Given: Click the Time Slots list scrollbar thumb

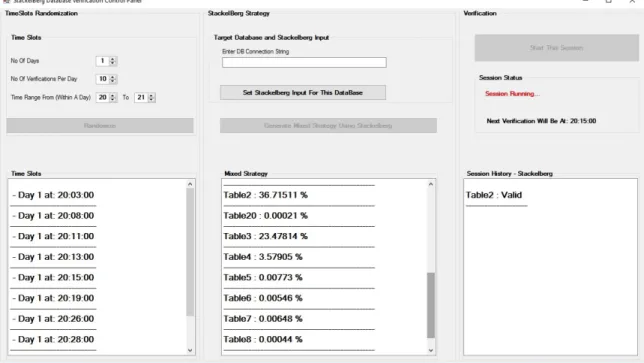Looking at the screenshot, I should click(x=190, y=252).
